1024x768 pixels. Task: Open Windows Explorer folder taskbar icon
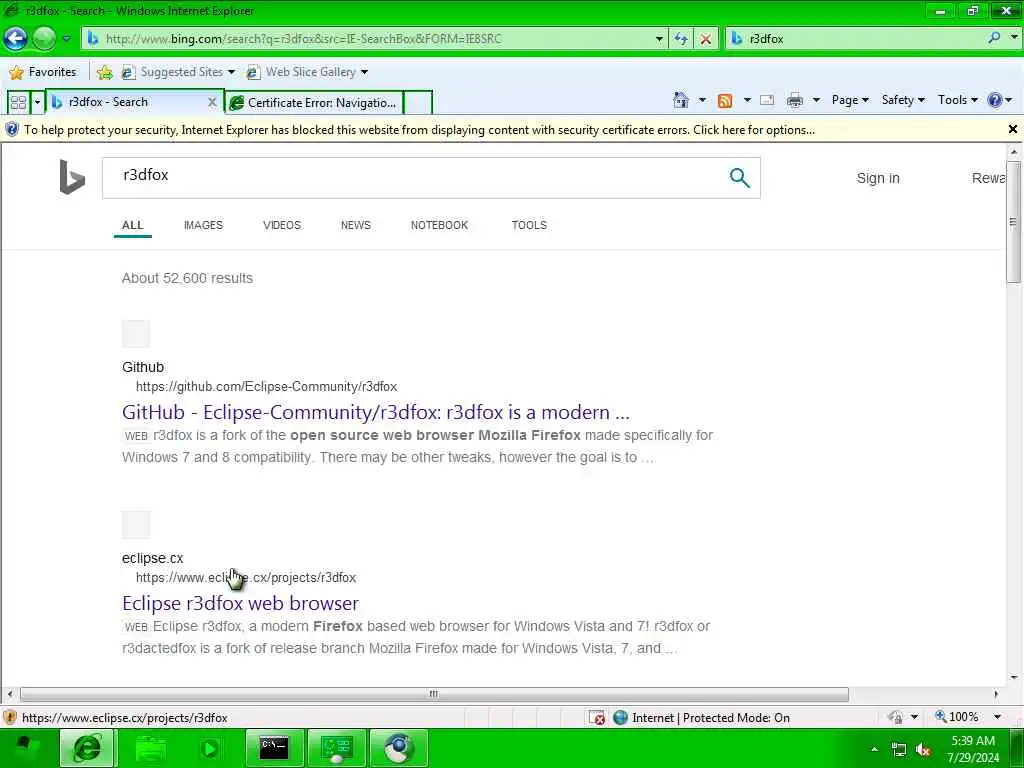coord(151,748)
